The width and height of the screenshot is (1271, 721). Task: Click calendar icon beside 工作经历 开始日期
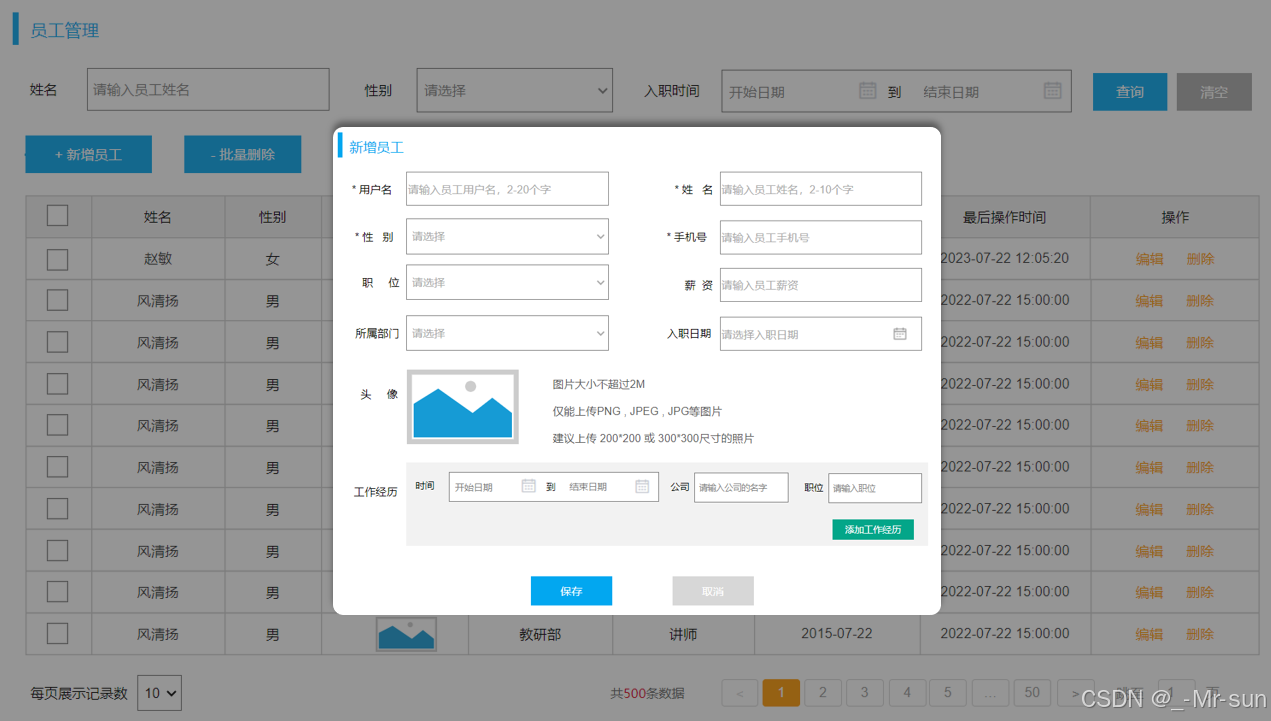(x=529, y=486)
